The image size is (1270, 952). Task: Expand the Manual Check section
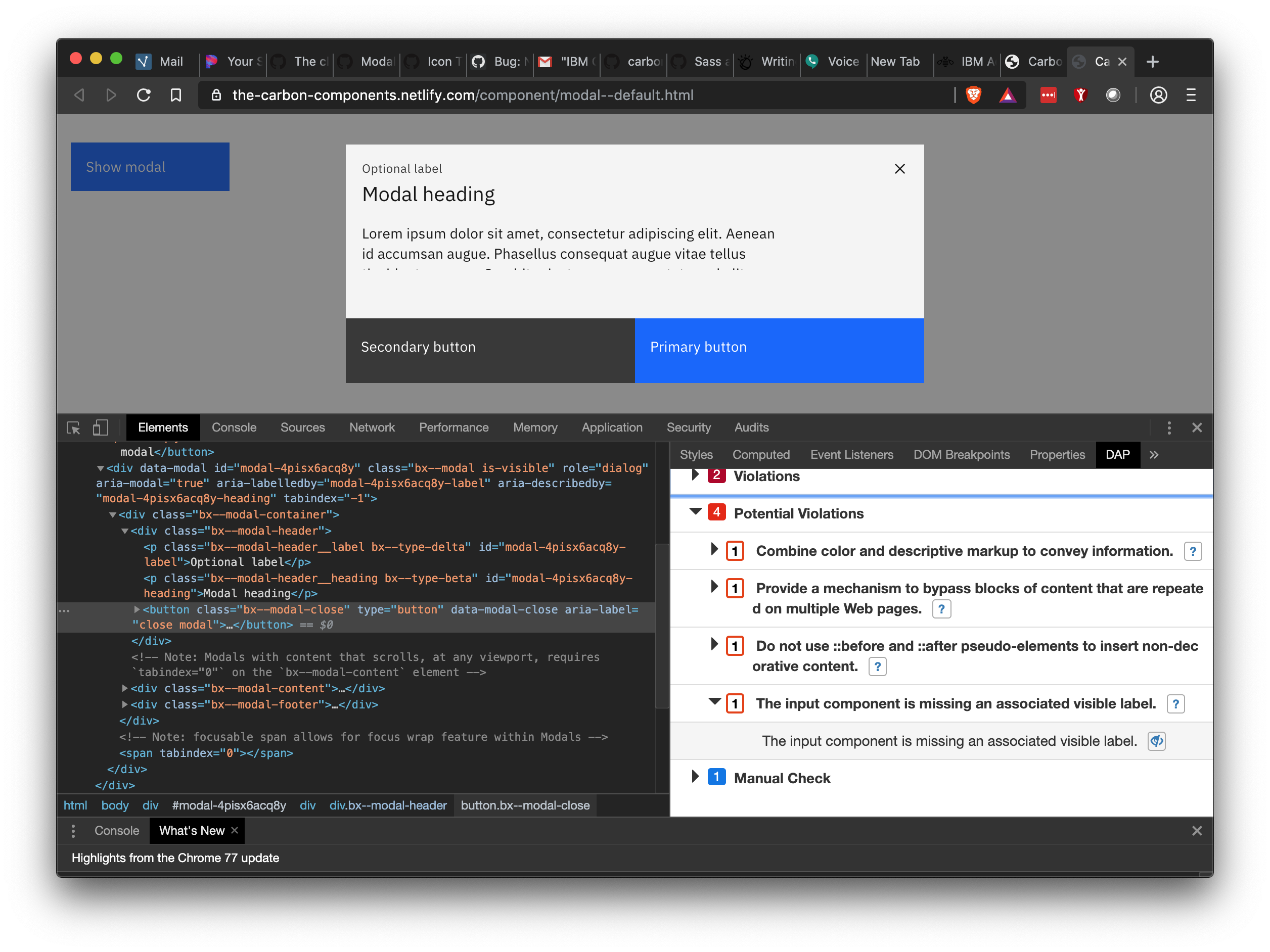(695, 777)
